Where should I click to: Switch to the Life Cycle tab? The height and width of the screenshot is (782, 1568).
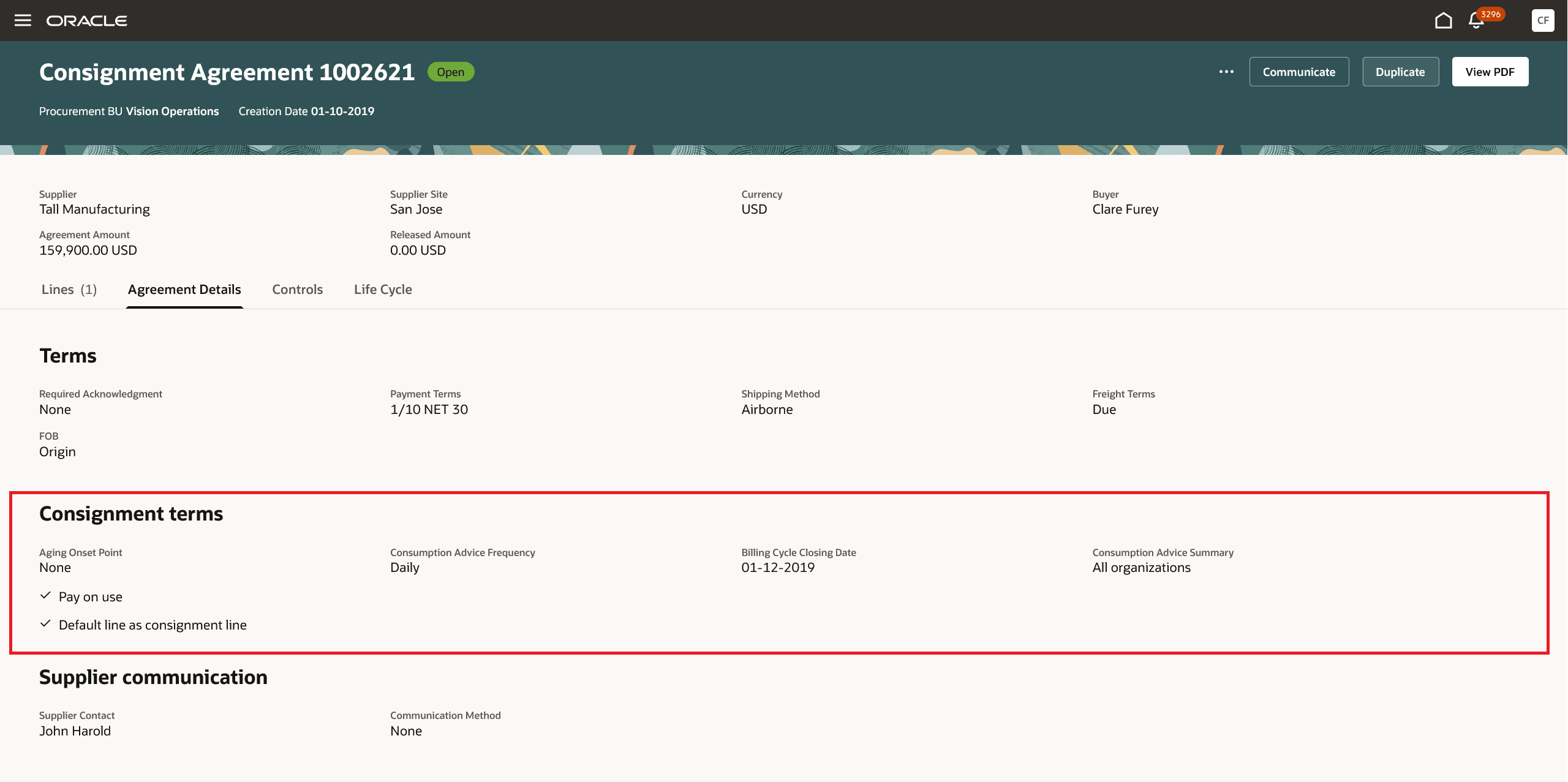pyautogui.click(x=383, y=289)
